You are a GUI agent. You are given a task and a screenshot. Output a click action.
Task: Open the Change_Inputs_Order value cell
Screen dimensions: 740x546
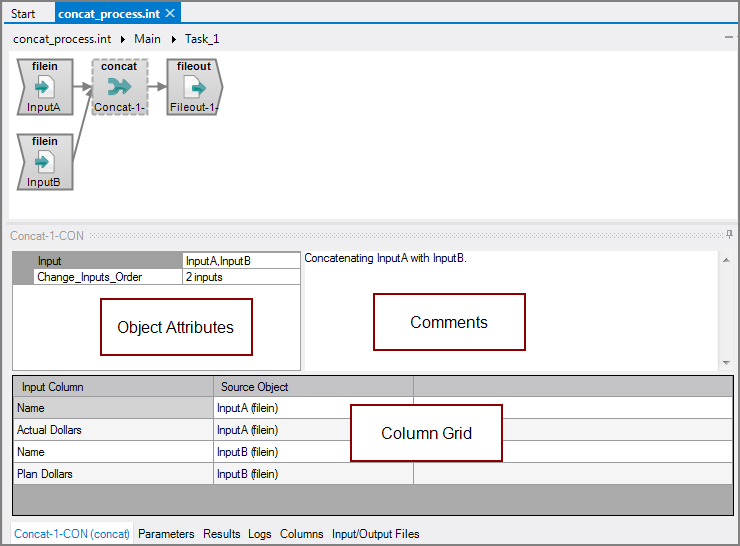(x=240, y=277)
